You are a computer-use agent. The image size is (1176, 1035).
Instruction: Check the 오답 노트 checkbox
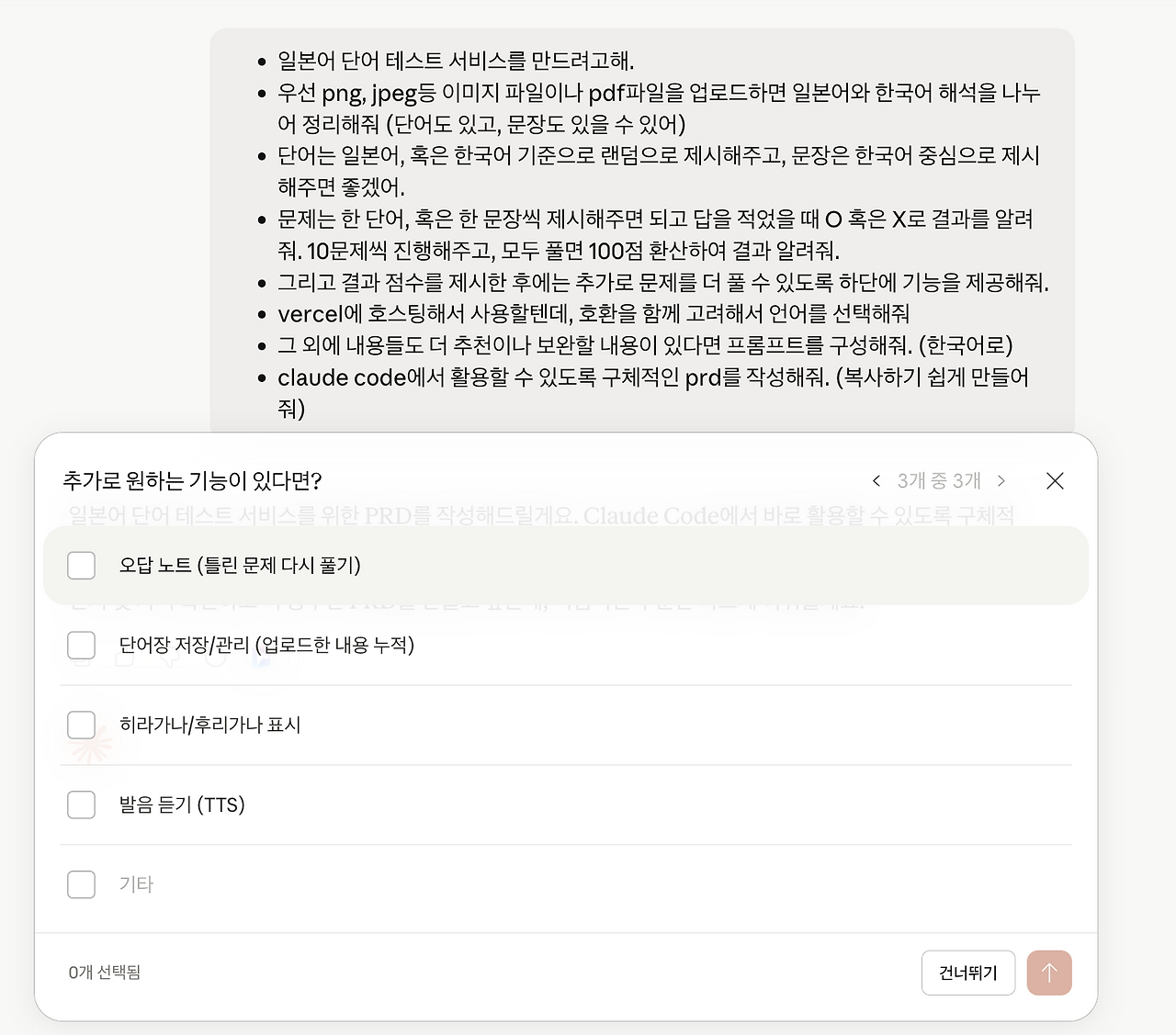pyautogui.click(x=82, y=566)
